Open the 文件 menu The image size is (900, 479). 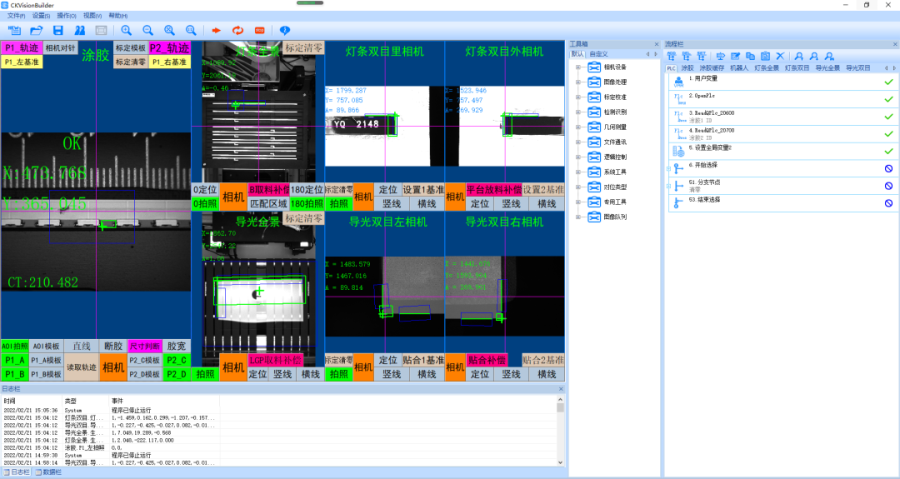(x=16, y=17)
